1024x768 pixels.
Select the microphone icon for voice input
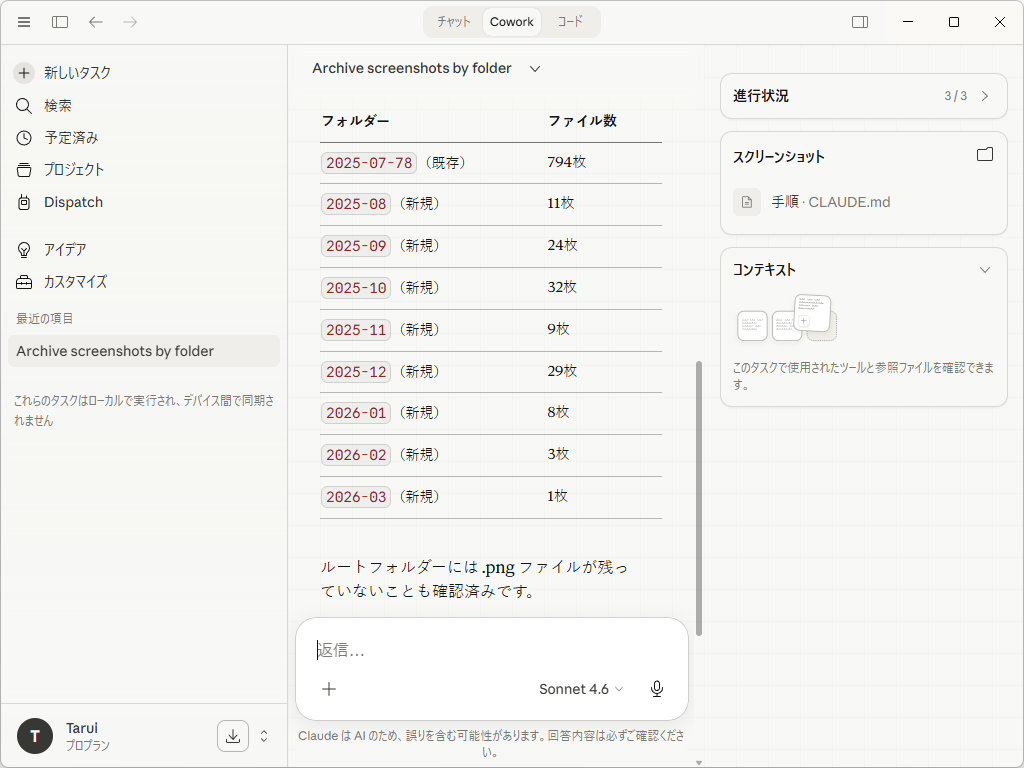point(657,689)
